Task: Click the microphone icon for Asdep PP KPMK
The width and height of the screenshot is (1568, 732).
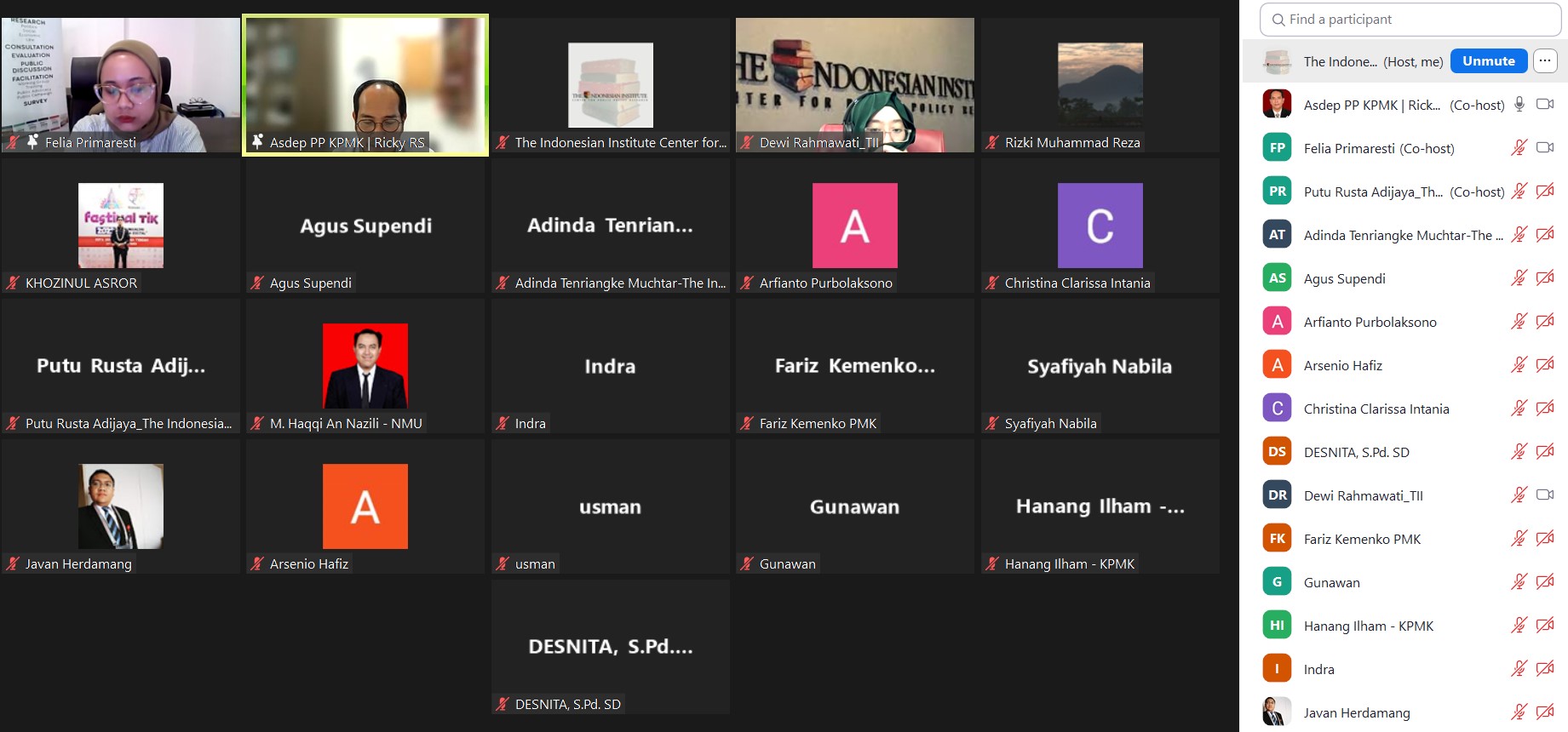Action: coord(1519,105)
